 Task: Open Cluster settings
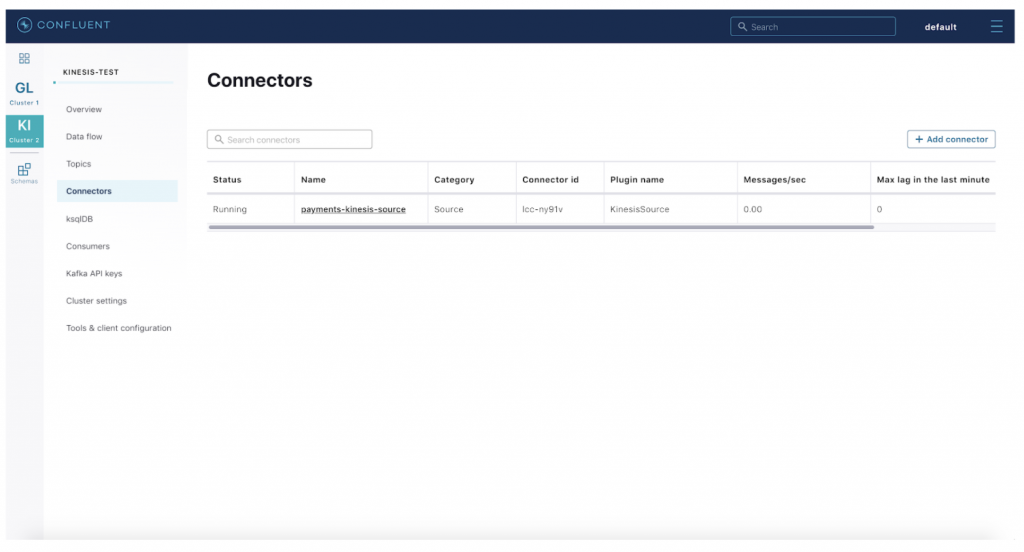(x=96, y=301)
